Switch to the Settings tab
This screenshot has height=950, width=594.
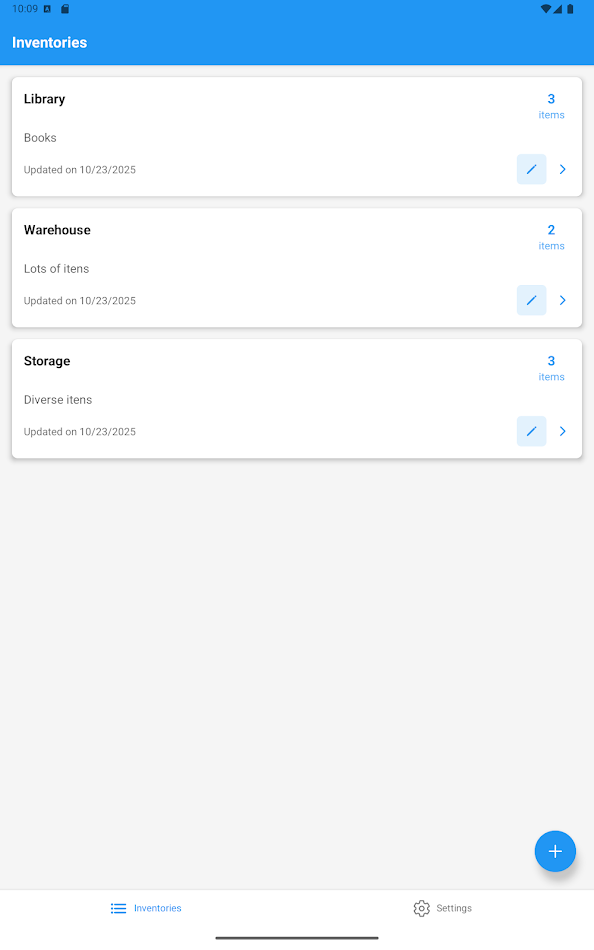442,908
